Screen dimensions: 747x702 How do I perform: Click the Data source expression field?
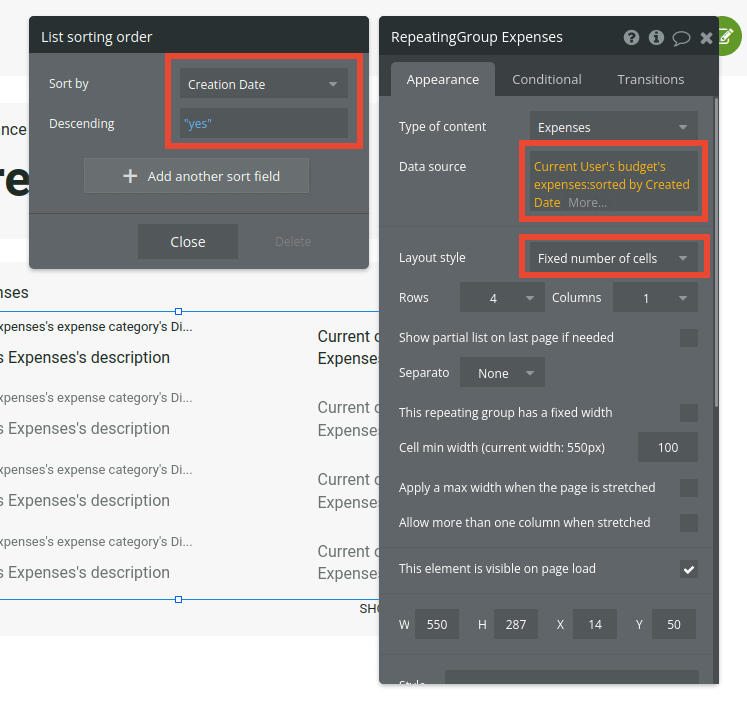coord(614,181)
